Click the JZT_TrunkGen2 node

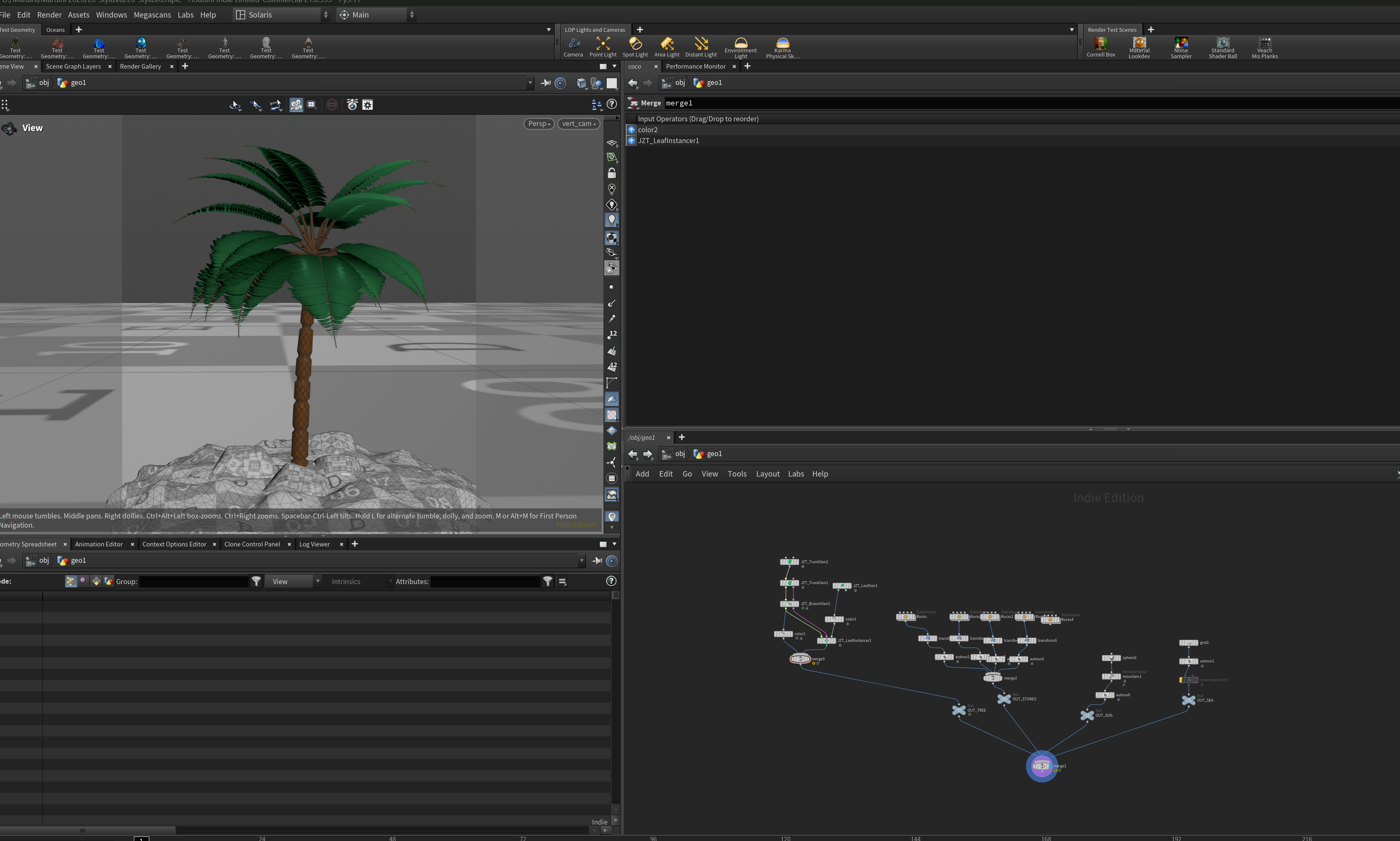pos(789,562)
